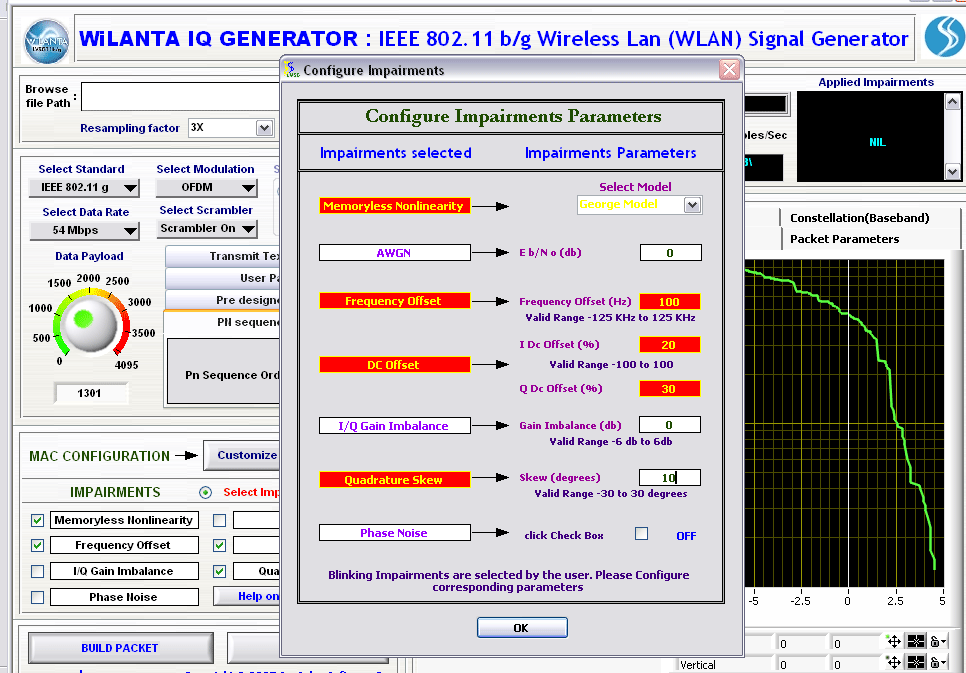Click the Eb/No (db) input field

tap(670, 253)
